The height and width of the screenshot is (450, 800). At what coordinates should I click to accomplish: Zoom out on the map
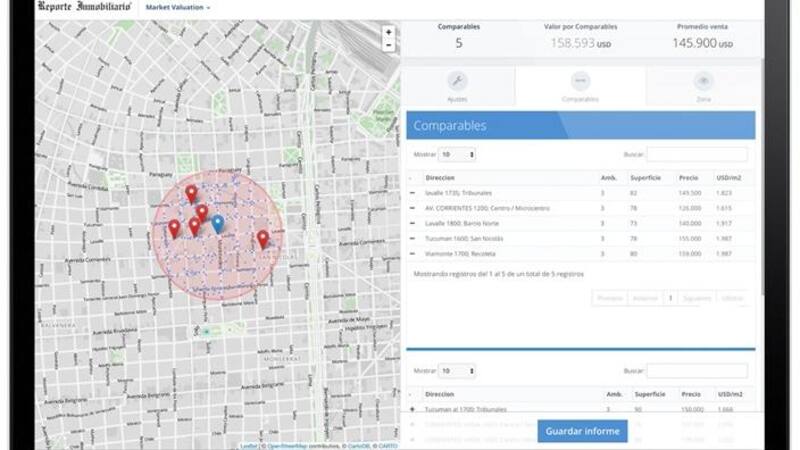point(388,46)
